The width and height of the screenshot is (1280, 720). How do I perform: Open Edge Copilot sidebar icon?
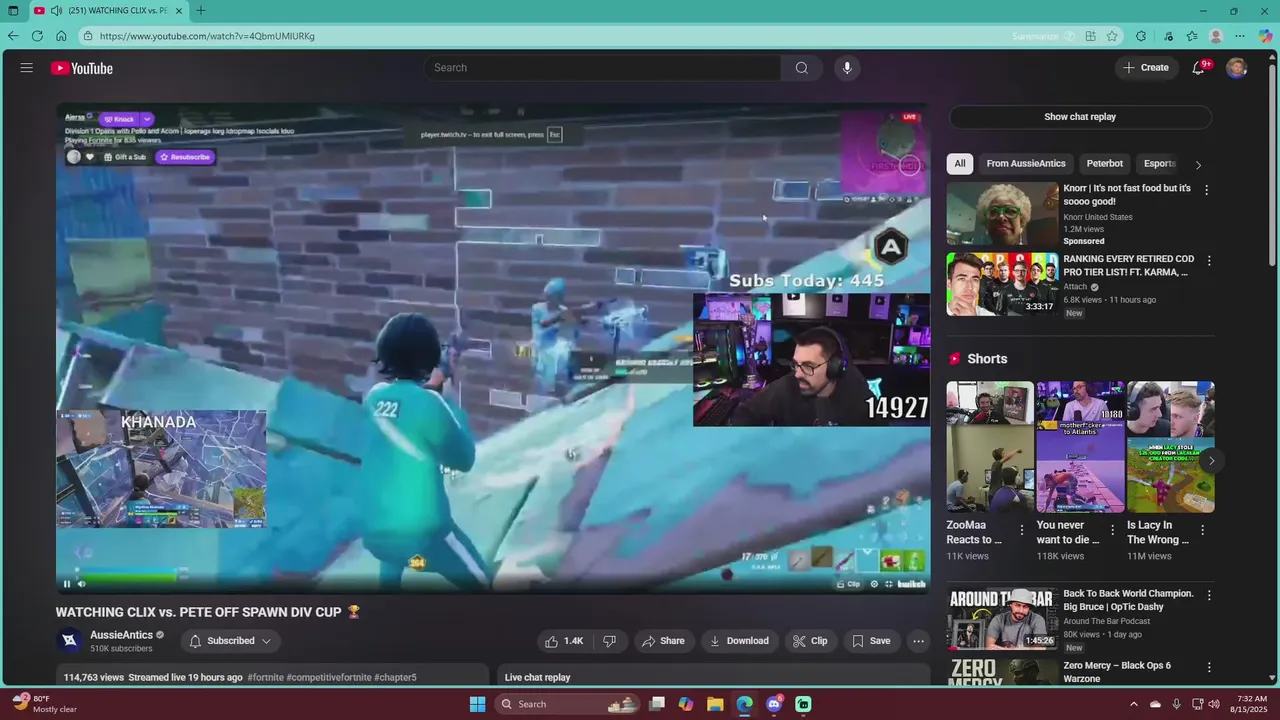coord(1265,36)
